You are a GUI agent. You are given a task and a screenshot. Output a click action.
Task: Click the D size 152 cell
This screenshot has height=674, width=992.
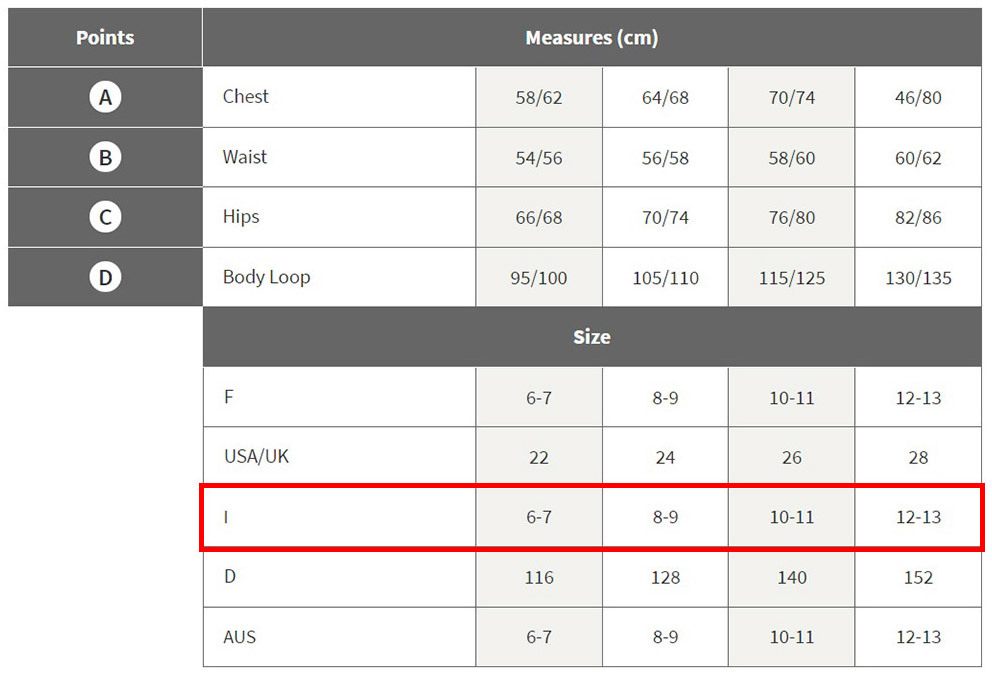(x=918, y=578)
